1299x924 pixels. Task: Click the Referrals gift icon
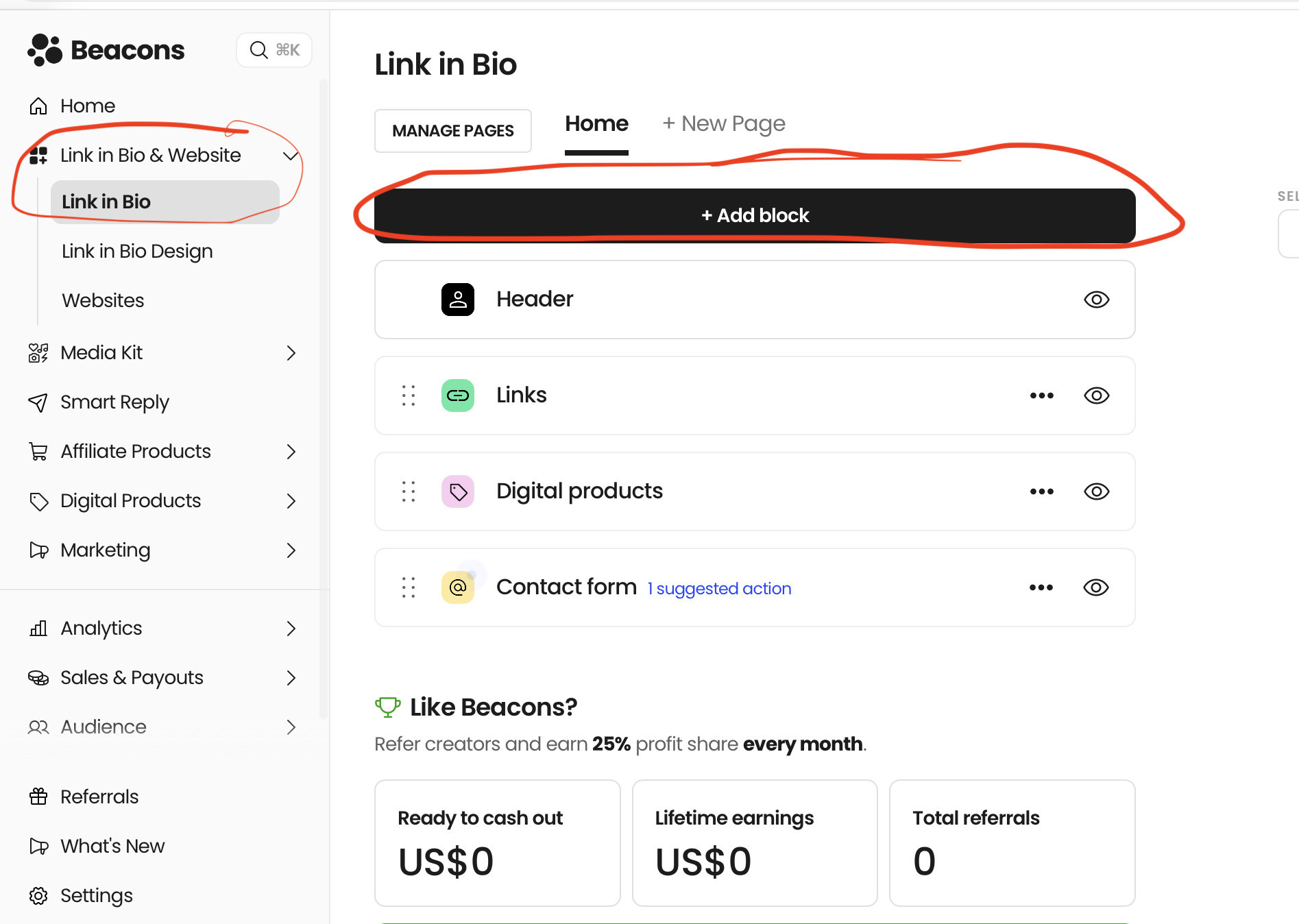(x=38, y=797)
